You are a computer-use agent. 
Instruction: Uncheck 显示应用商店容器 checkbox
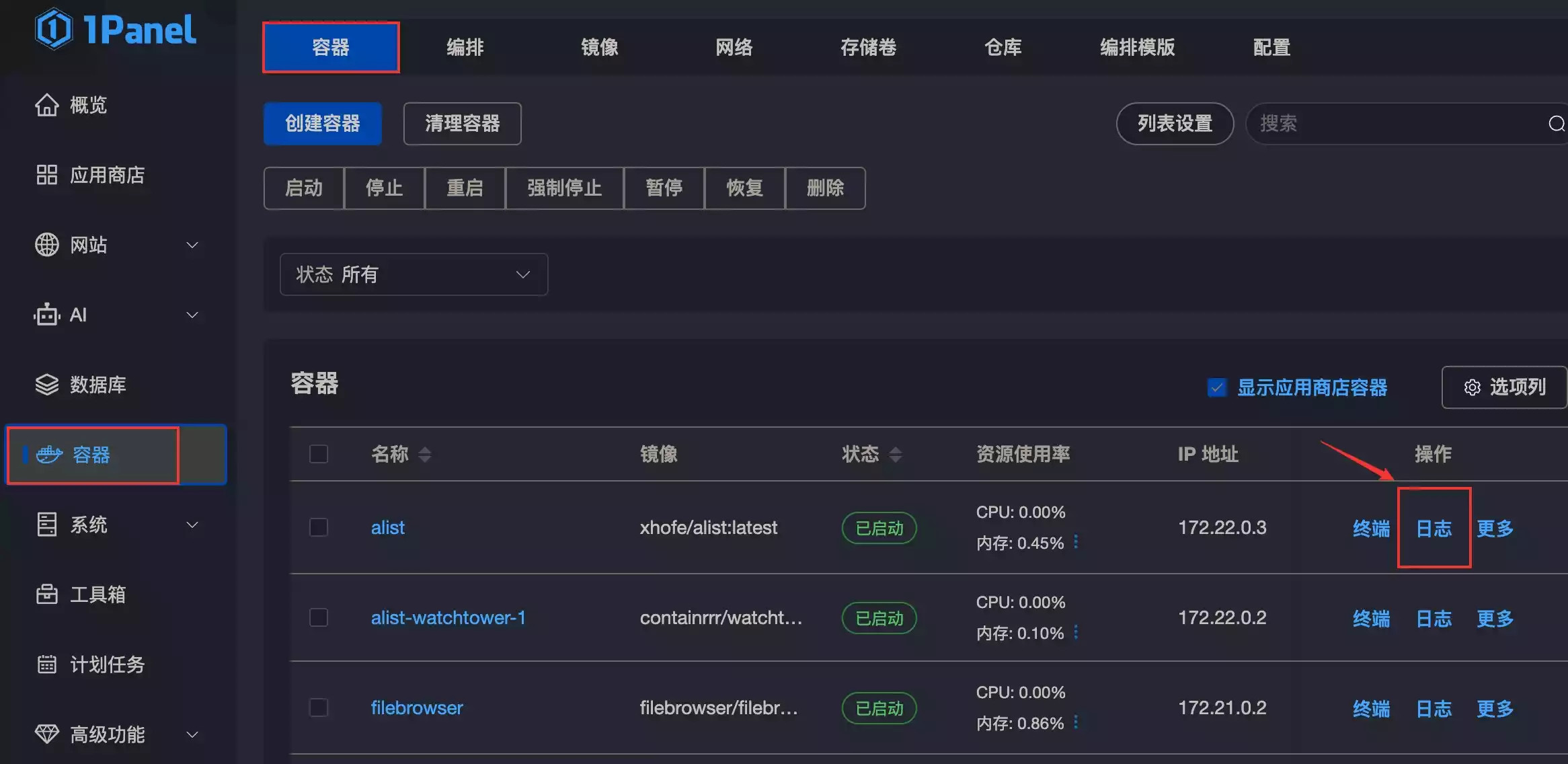(x=1216, y=387)
